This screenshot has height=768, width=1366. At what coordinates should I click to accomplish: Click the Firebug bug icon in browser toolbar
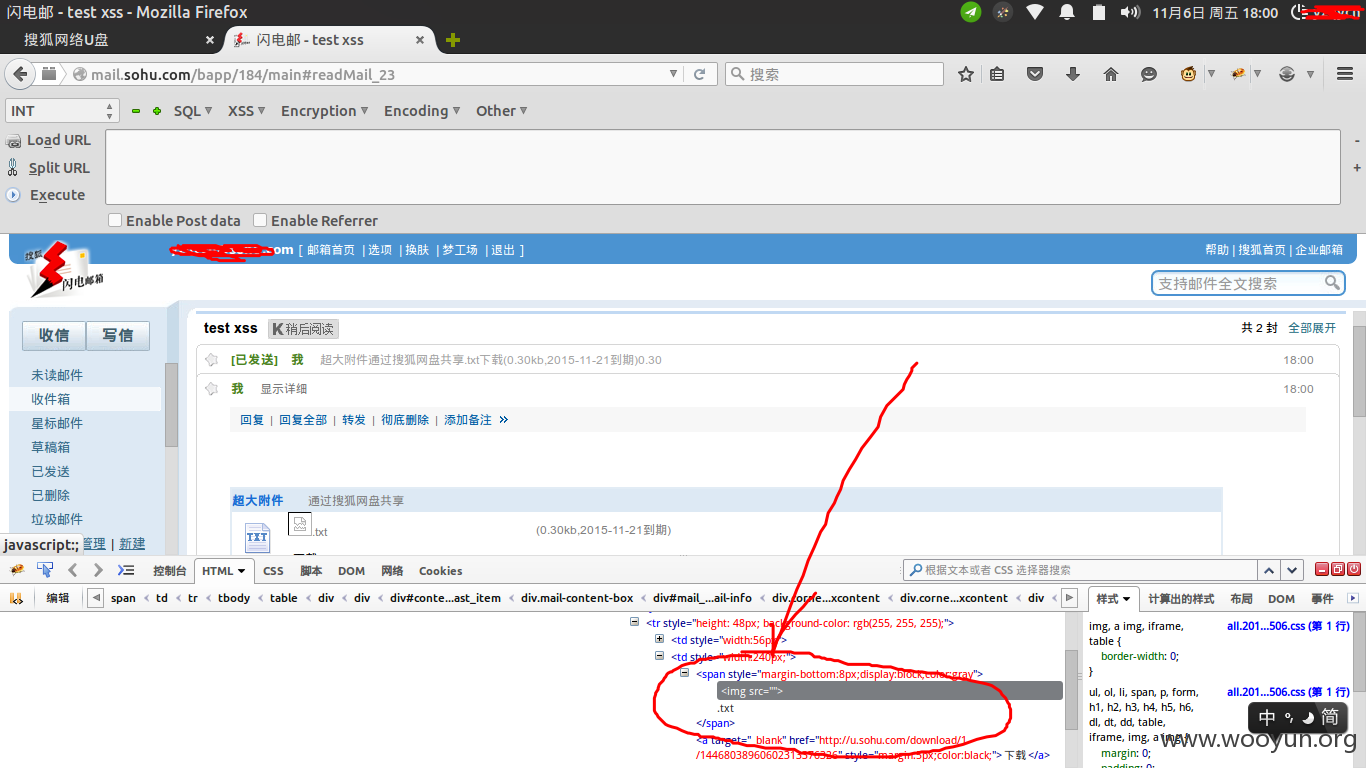click(1238, 74)
